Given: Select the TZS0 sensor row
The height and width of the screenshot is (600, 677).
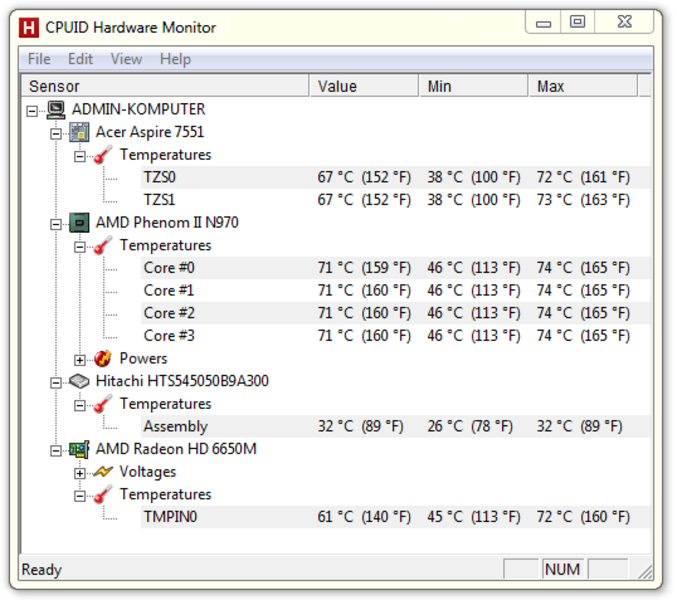Looking at the screenshot, I should pos(395,177).
